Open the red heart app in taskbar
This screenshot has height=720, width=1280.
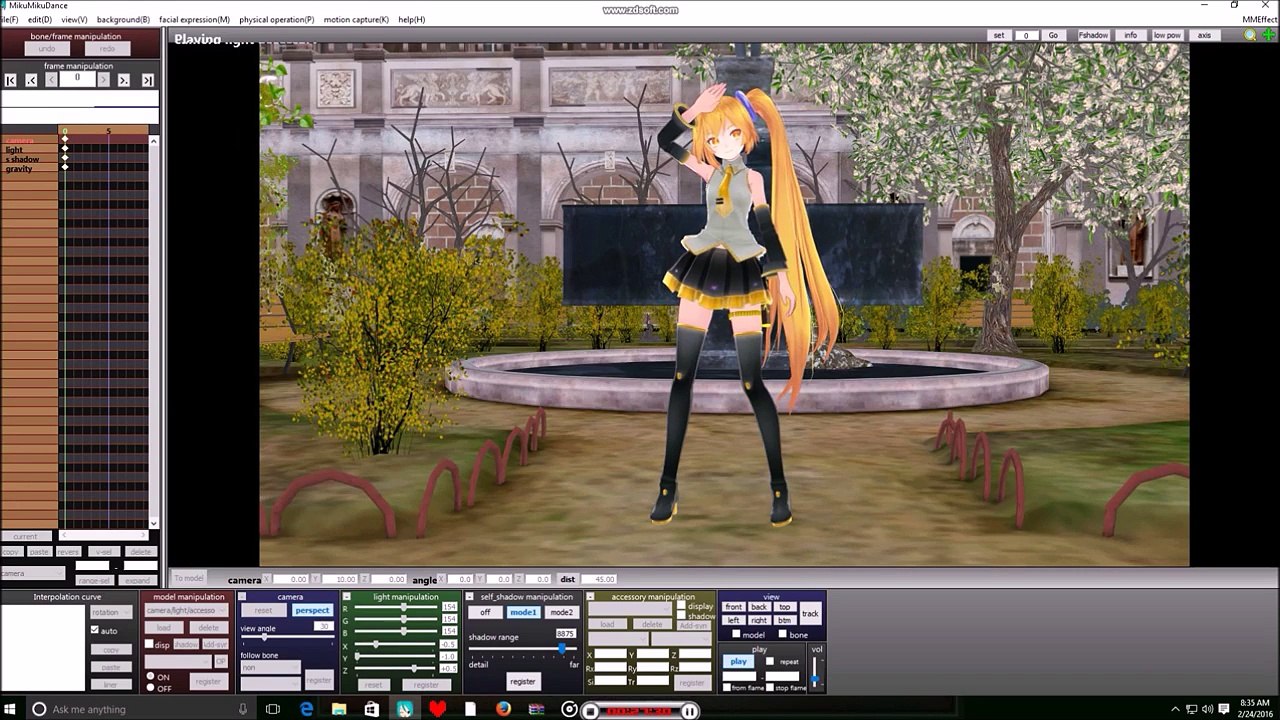coord(437,709)
